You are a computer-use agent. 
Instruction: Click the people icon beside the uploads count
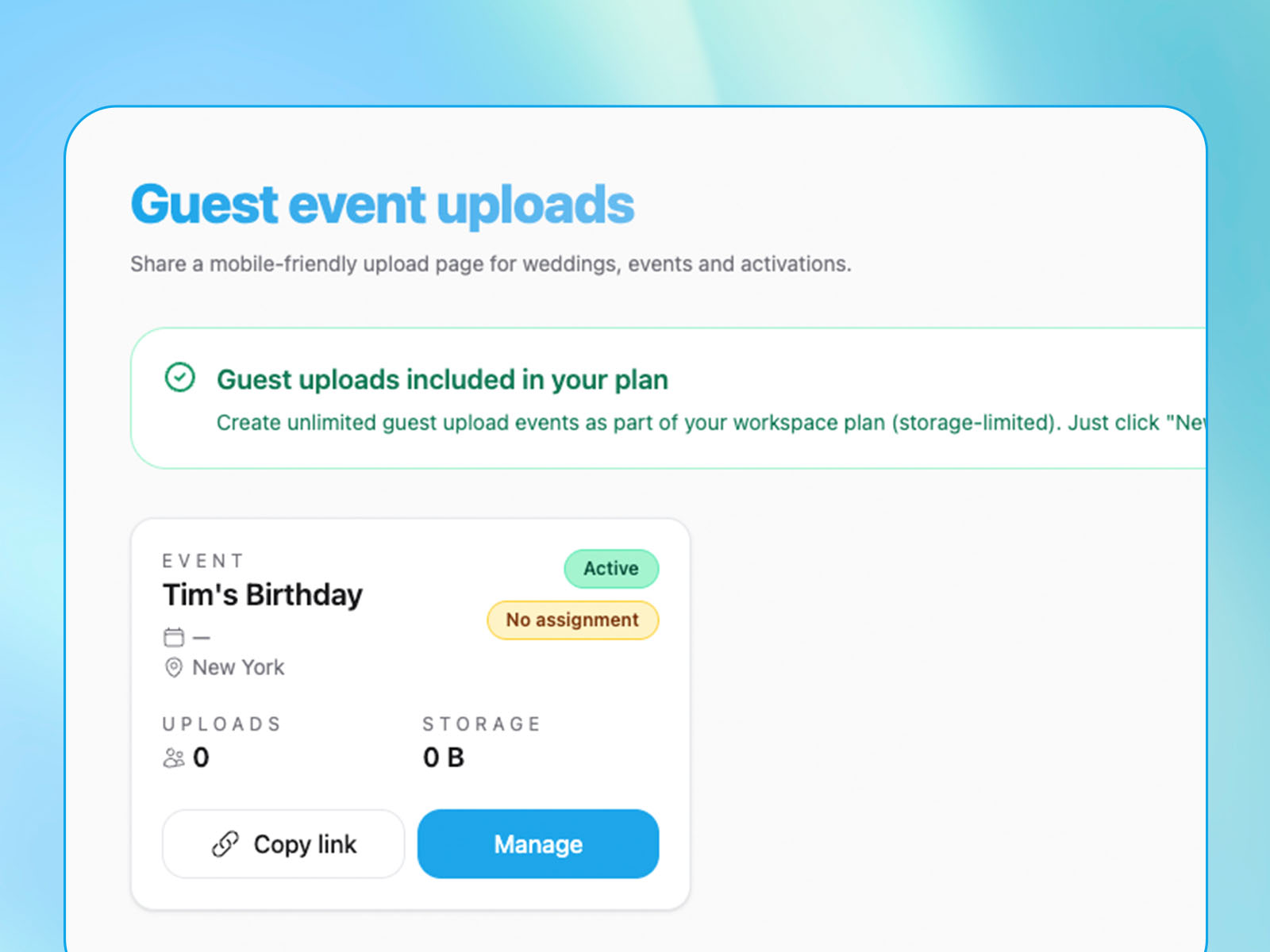point(175,758)
